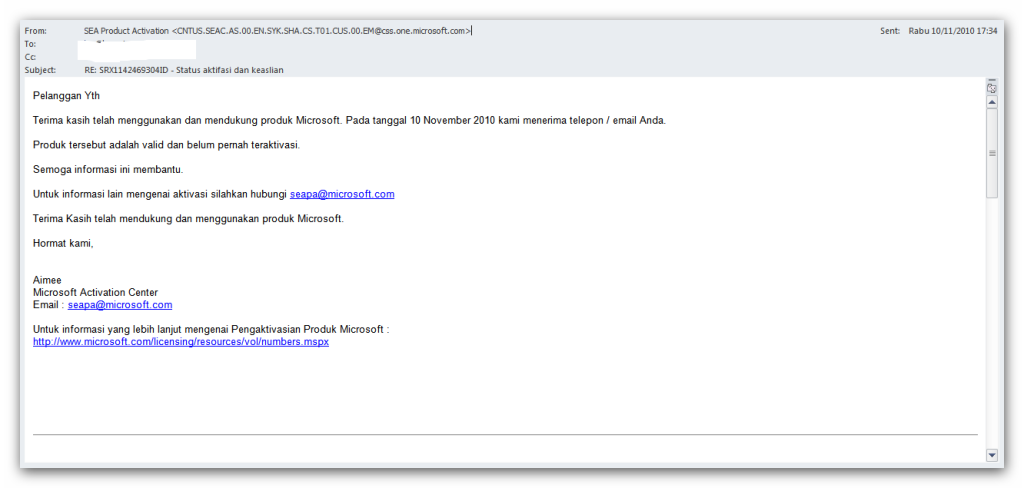Click the line 'Produk tersebut adalah valid'
Screen dimensions: 1024x488
pos(167,145)
